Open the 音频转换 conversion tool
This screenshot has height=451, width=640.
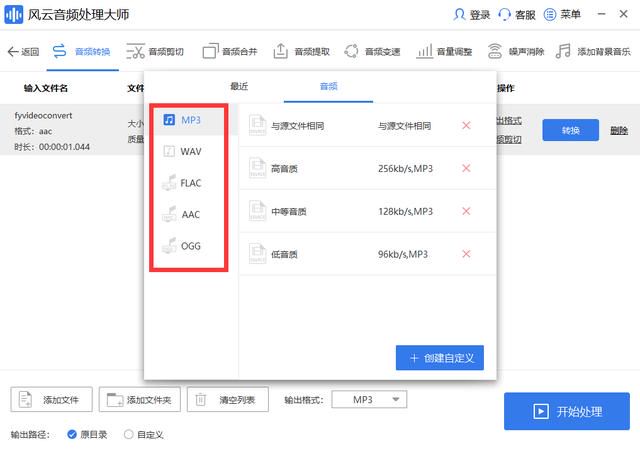click(x=82, y=51)
